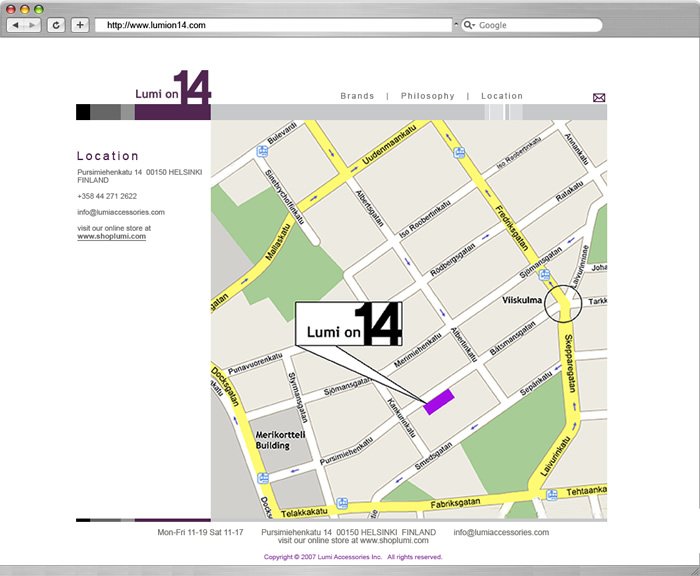The image size is (700, 576).
Task: Open the search magnifier dropdown
Action: point(469,25)
